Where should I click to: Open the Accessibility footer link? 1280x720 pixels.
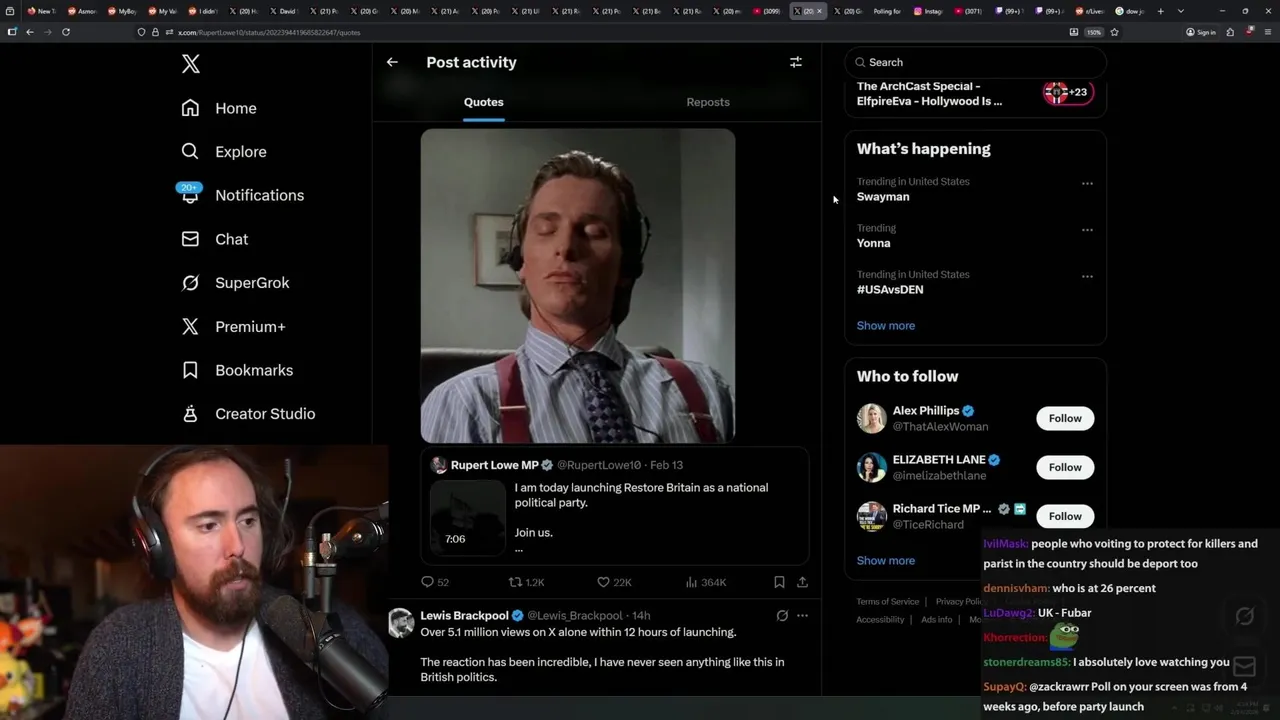[x=880, y=620]
